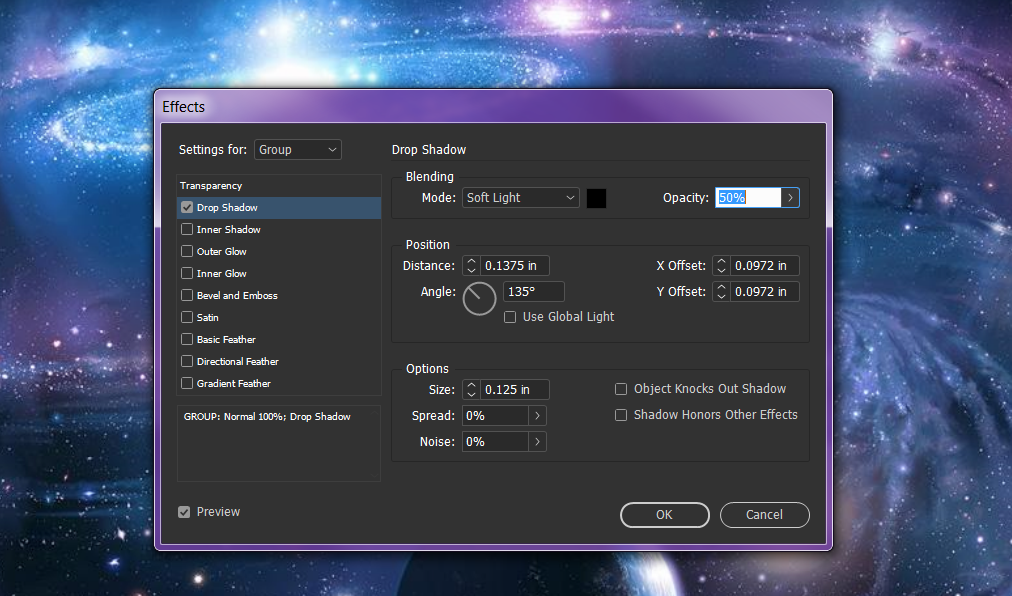This screenshot has height=596, width=1012.
Task: Click the Cancel button
Action: tap(765, 515)
